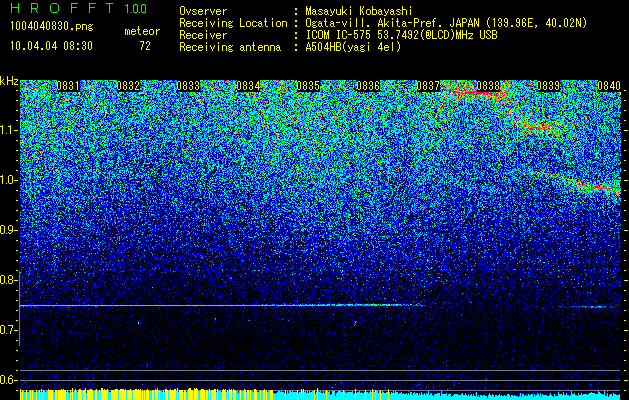Click the 0840 time marker

pos(609,86)
